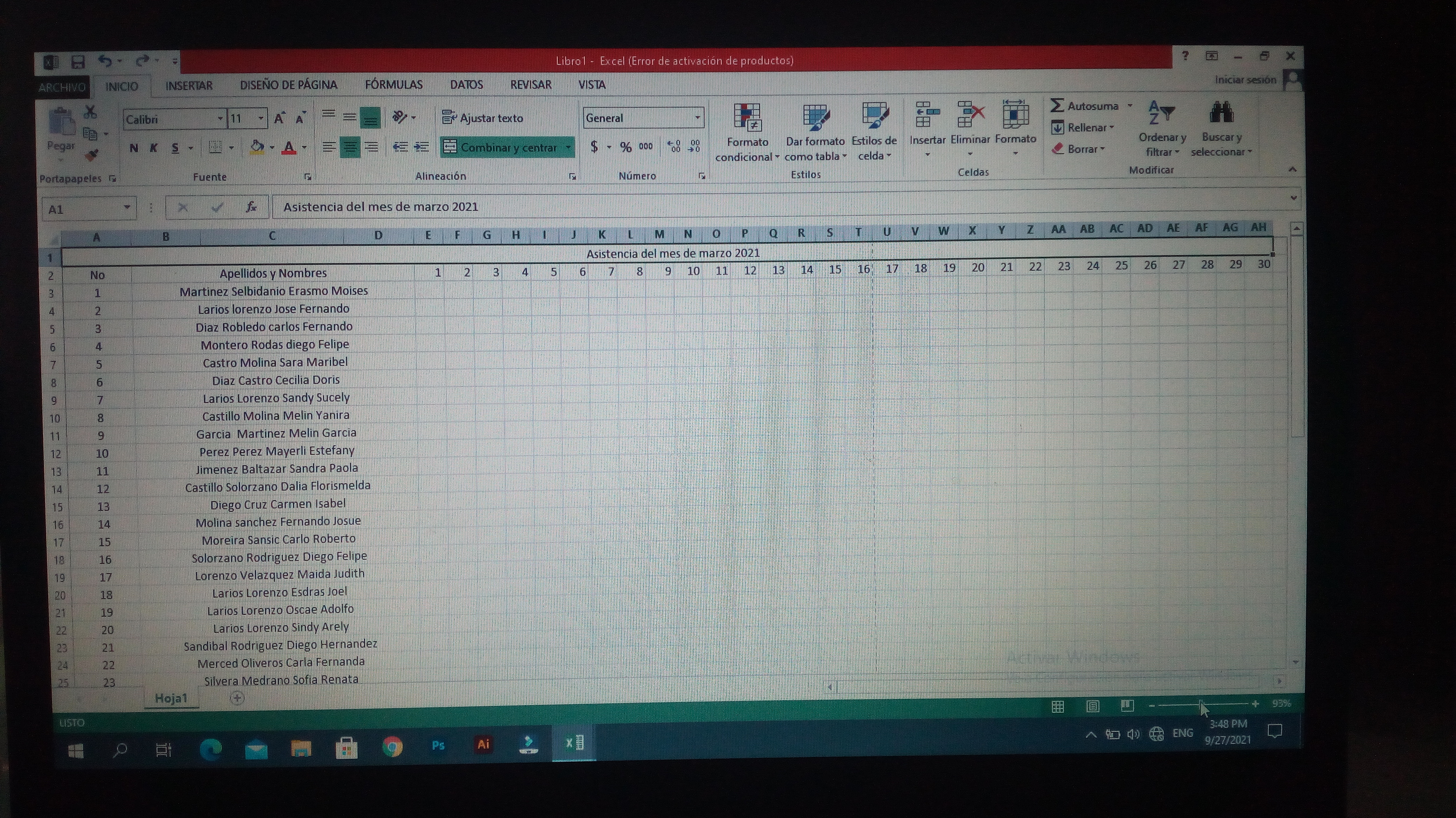Increase decimal places
Screen dimensions: 1456x818
[674, 146]
